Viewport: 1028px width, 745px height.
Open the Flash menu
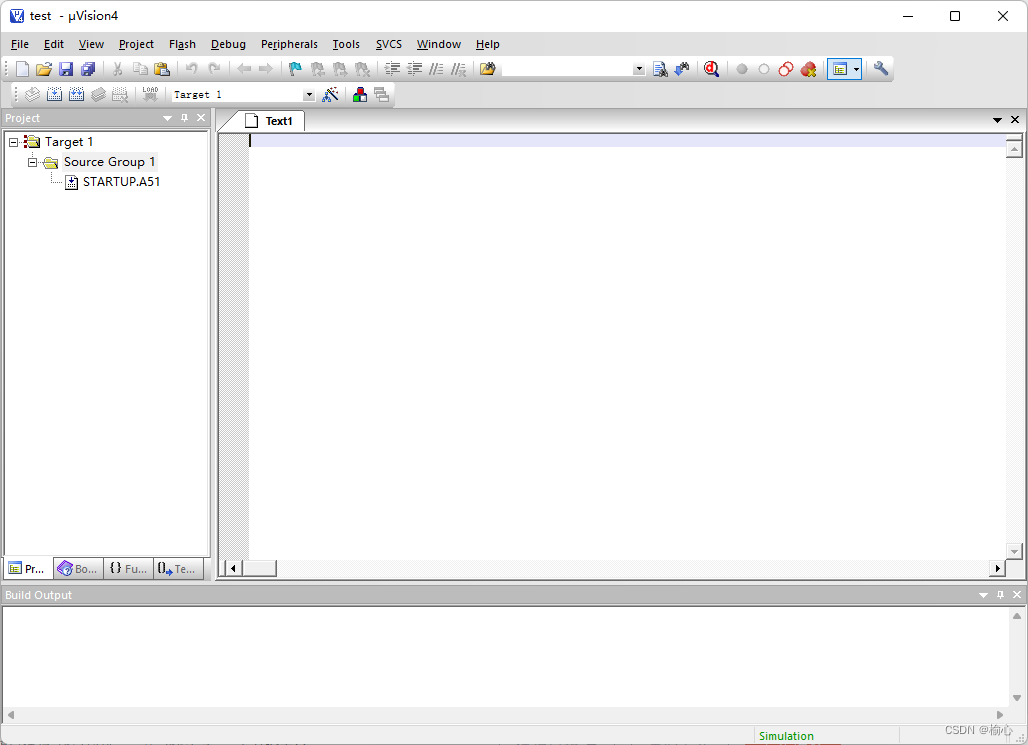[182, 44]
